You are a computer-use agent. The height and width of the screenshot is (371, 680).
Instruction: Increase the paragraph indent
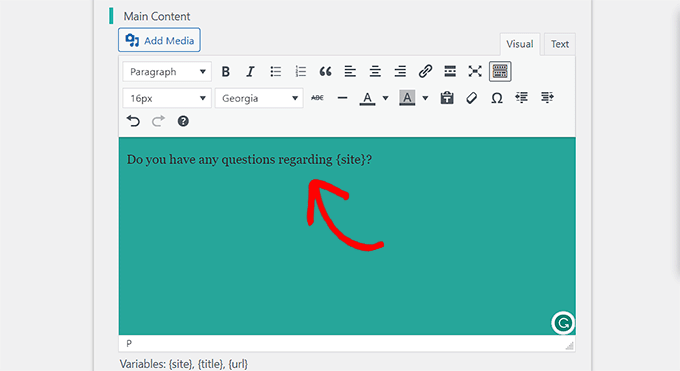547,98
